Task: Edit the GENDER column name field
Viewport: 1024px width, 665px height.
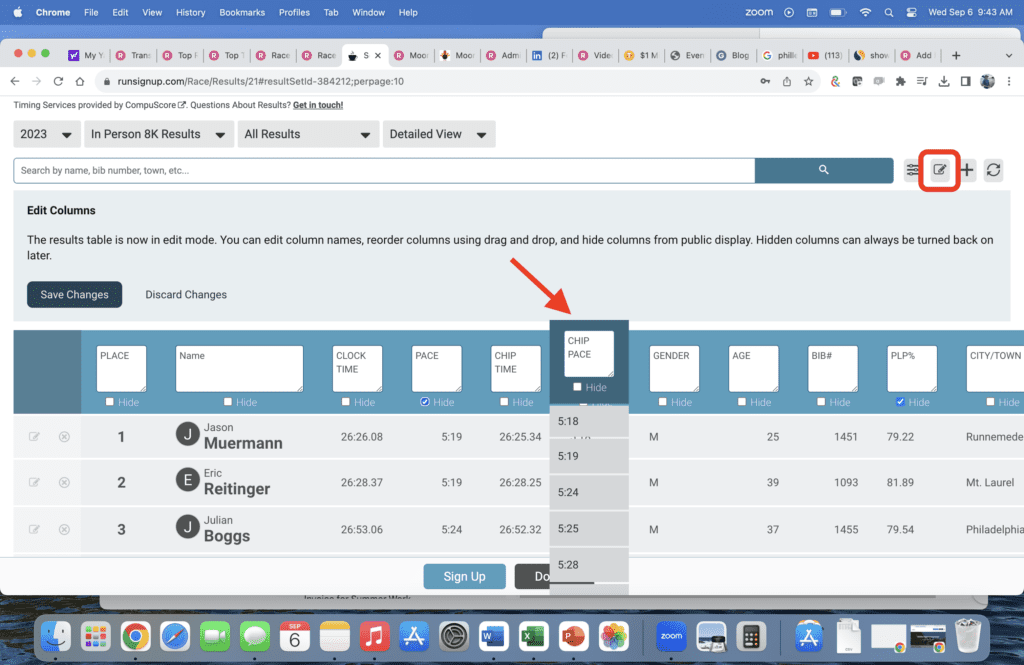Action: tap(674, 368)
